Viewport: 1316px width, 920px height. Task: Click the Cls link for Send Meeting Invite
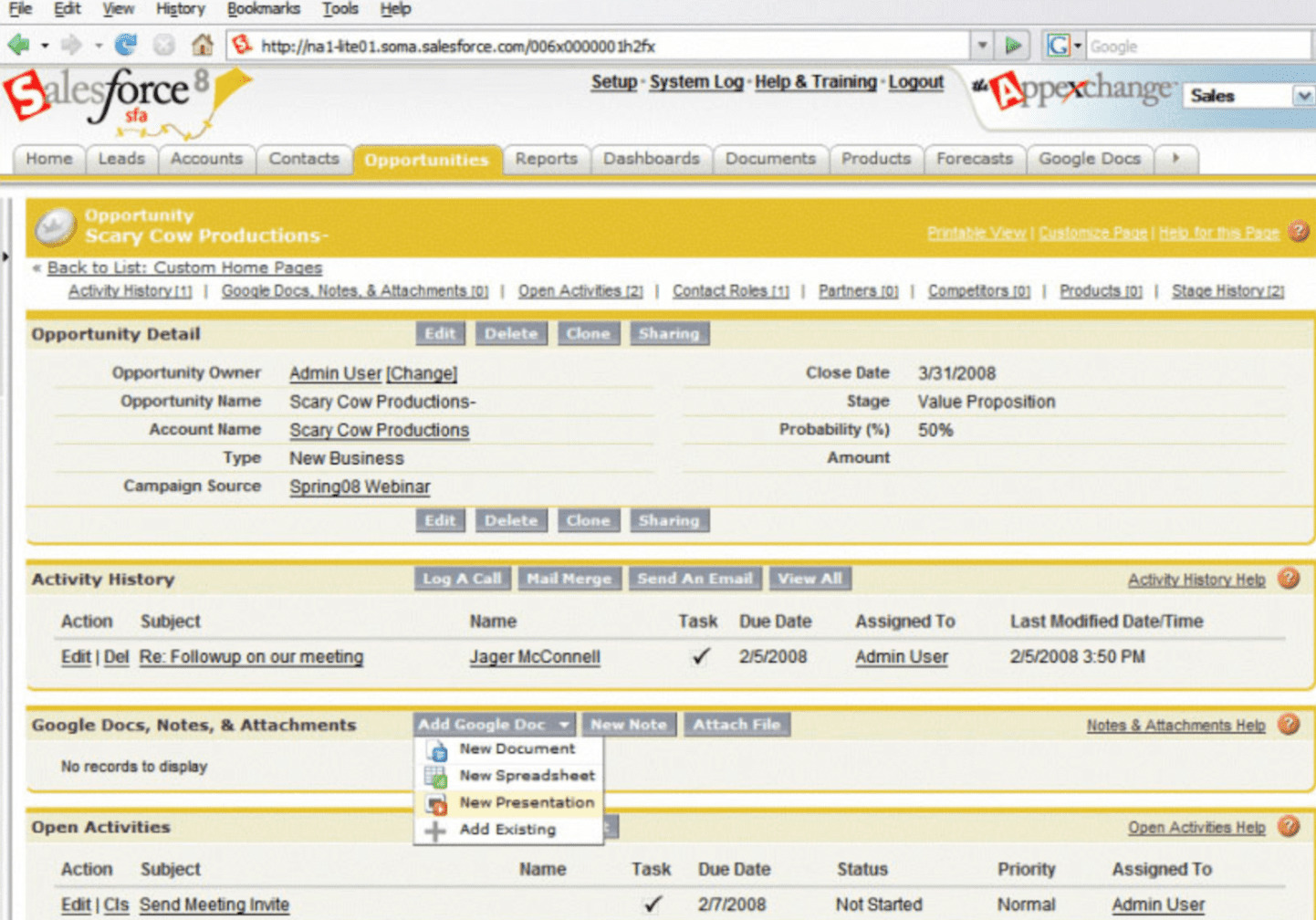116,904
